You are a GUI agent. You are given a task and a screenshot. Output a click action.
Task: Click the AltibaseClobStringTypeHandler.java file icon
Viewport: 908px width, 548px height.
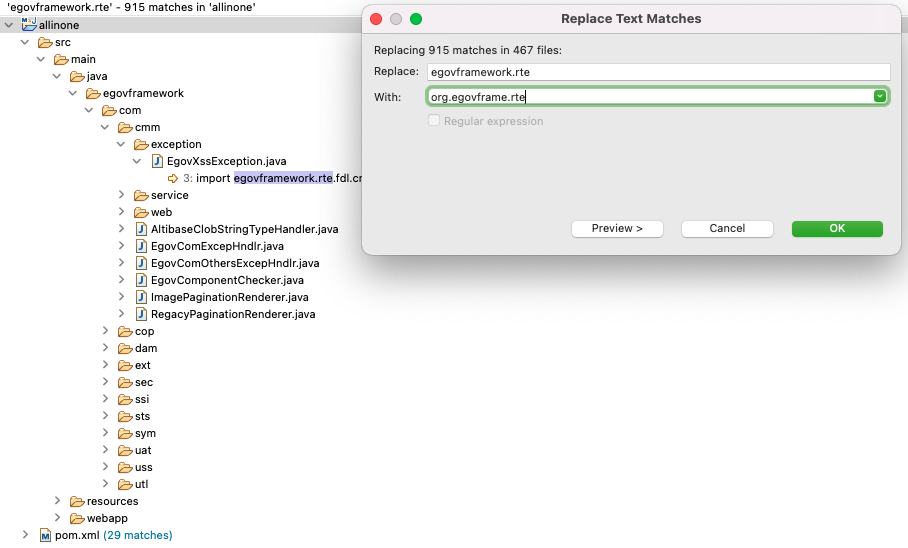click(x=141, y=229)
